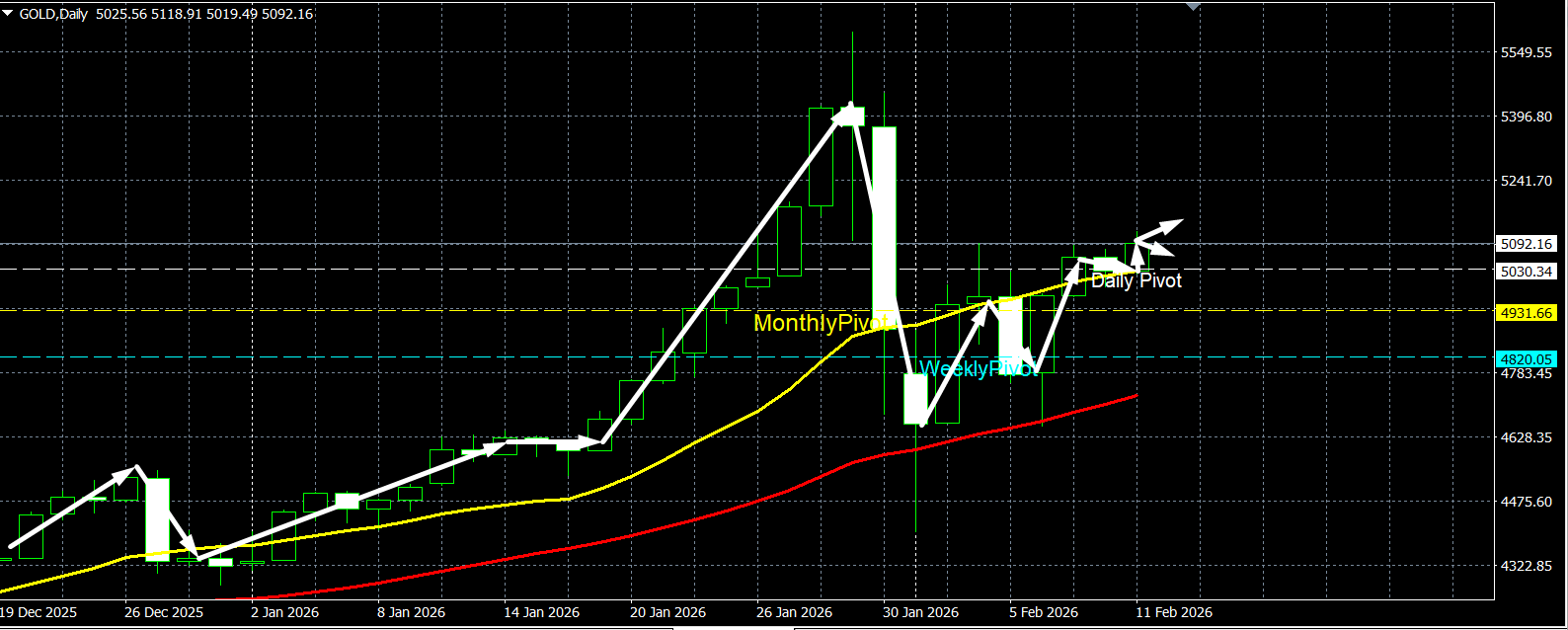Click the 4628.35 price axis value
Screen dimensions: 1568x630
pyautogui.click(x=1526, y=437)
